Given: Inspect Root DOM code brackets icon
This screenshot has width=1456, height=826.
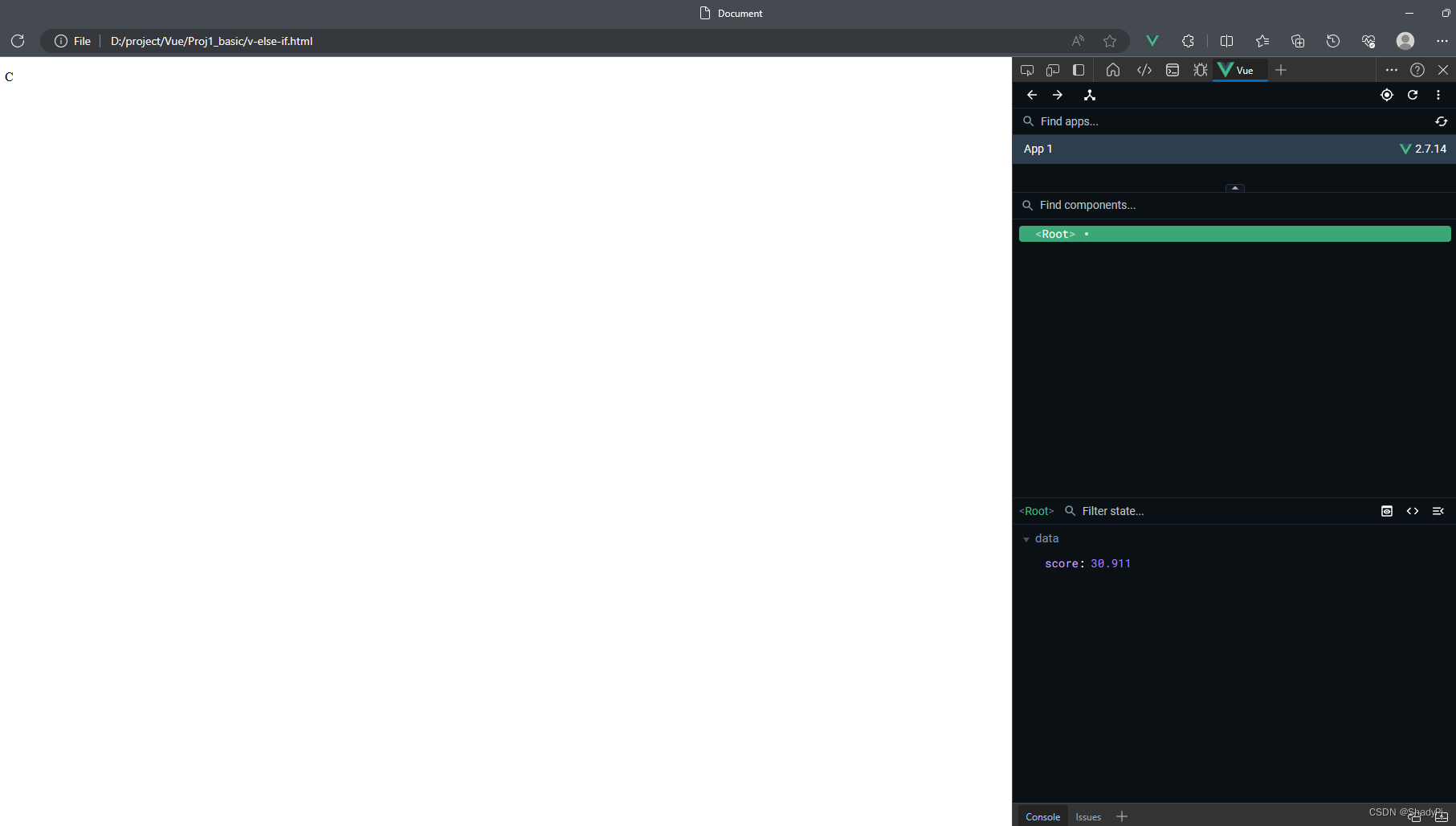Looking at the screenshot, I should pos(1413,511).
